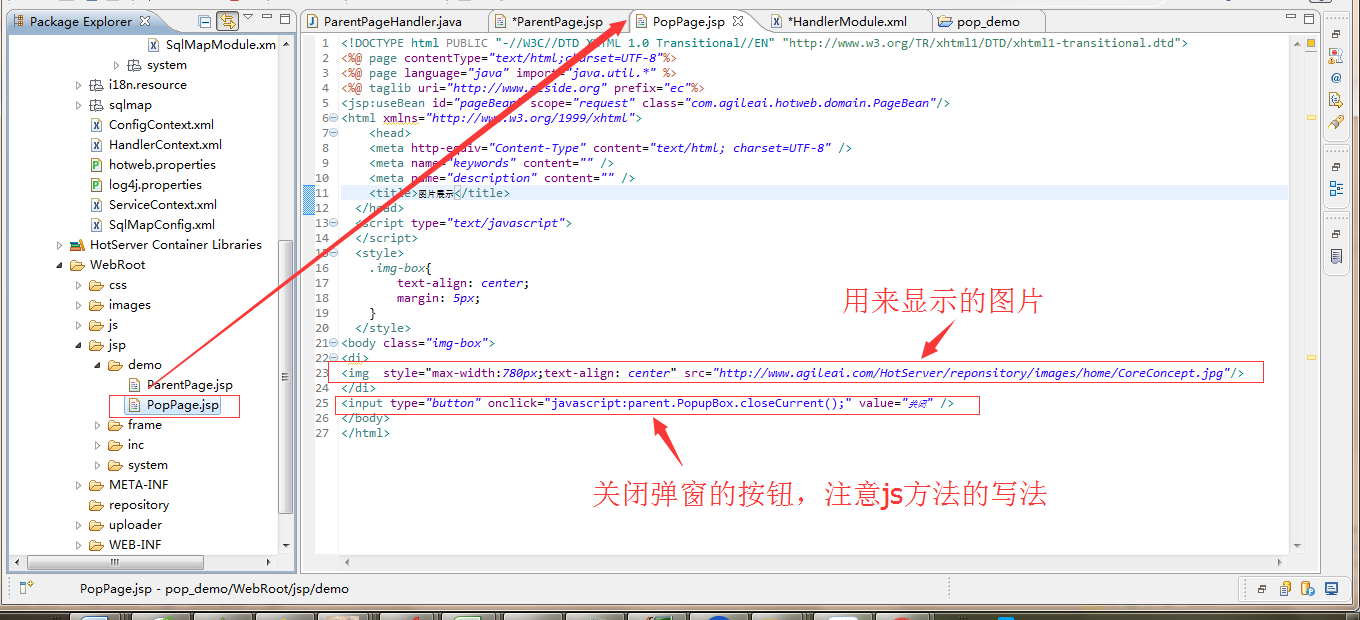Open the pop_demo editor tab

point(986,21)
